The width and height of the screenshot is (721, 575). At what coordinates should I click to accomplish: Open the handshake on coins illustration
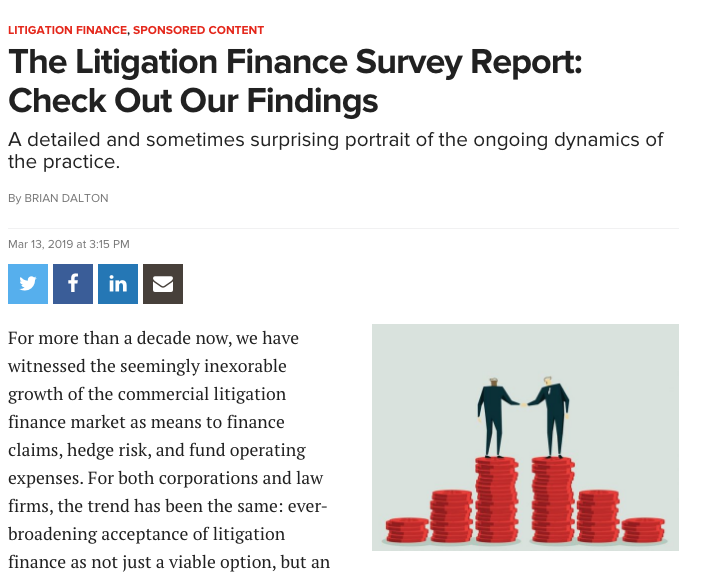tap(525, 437)
